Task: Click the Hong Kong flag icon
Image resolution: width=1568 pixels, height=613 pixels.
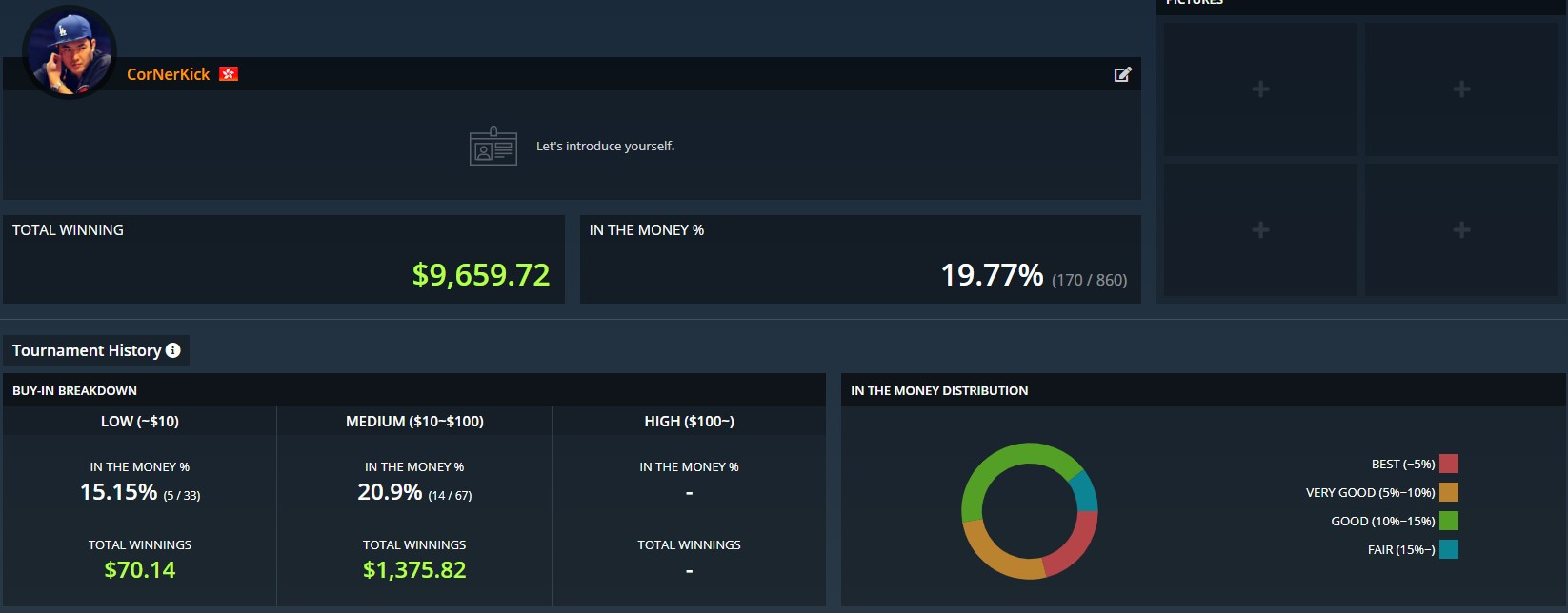Action: pos(229,74)
